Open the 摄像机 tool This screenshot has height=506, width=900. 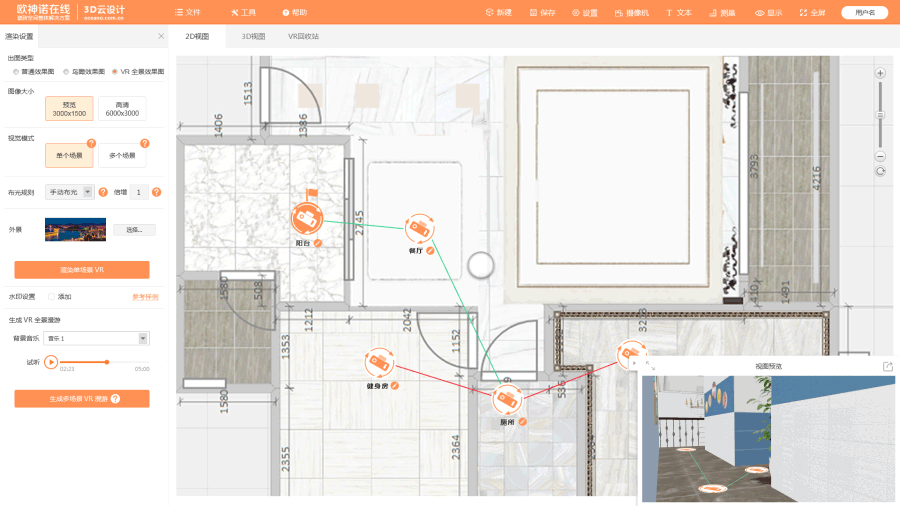pyautogui.click(x=631, y=13)
